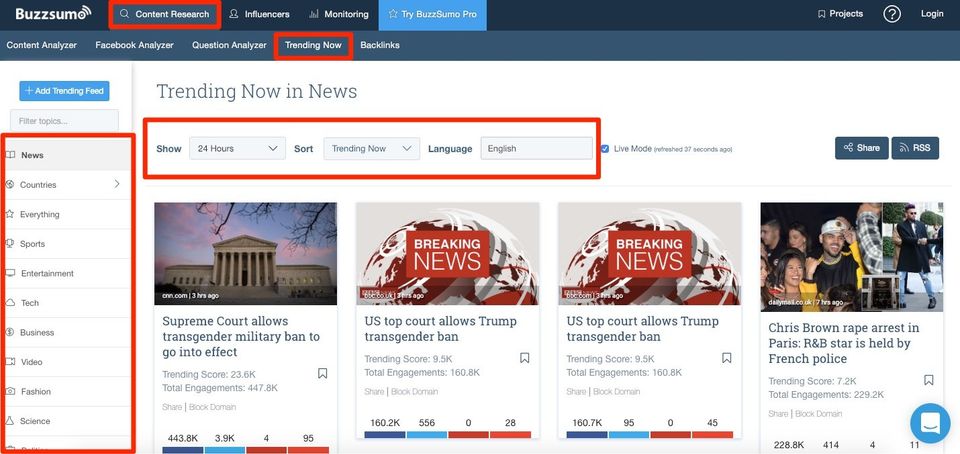Click the Everything star icon

[10, 214]
